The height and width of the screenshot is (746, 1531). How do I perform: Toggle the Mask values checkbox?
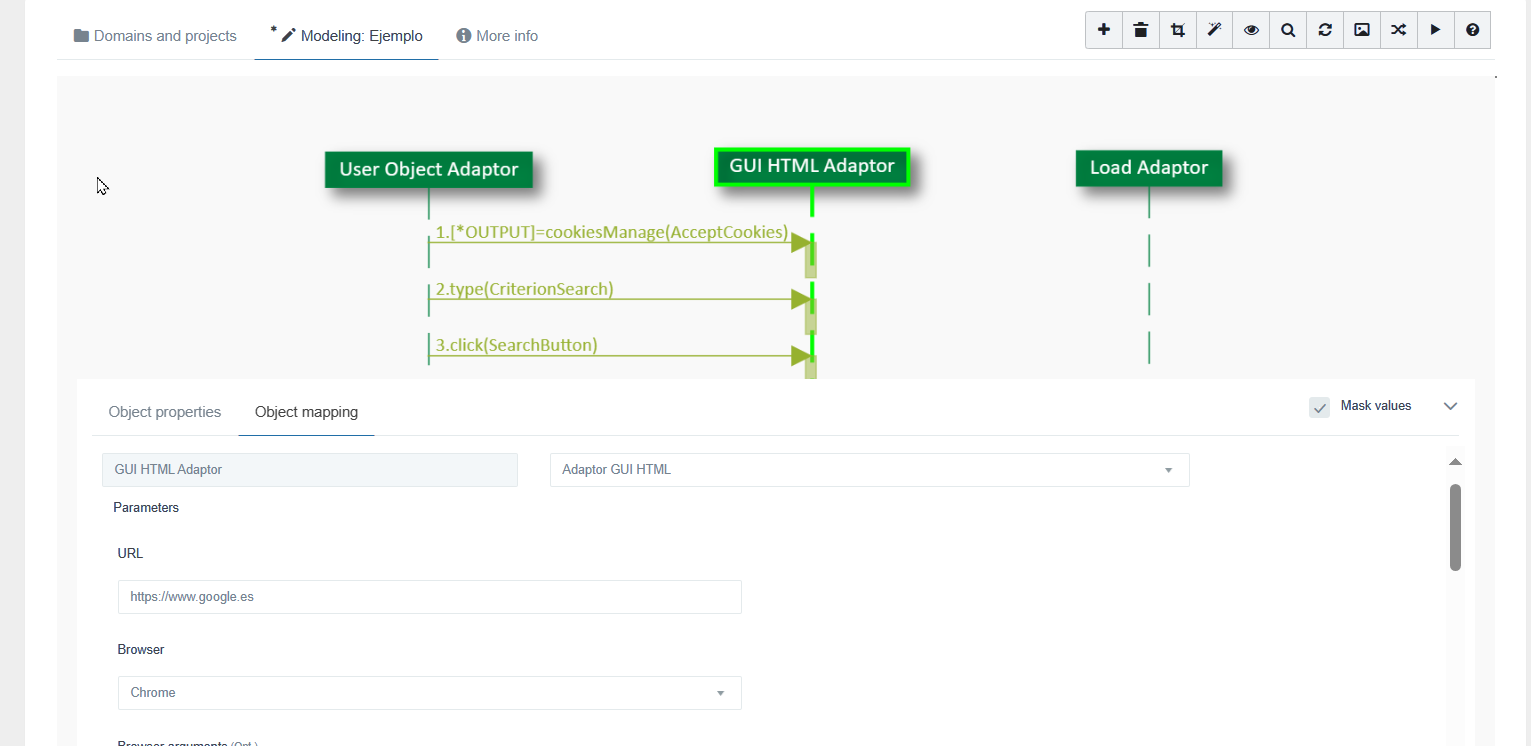1319,407
